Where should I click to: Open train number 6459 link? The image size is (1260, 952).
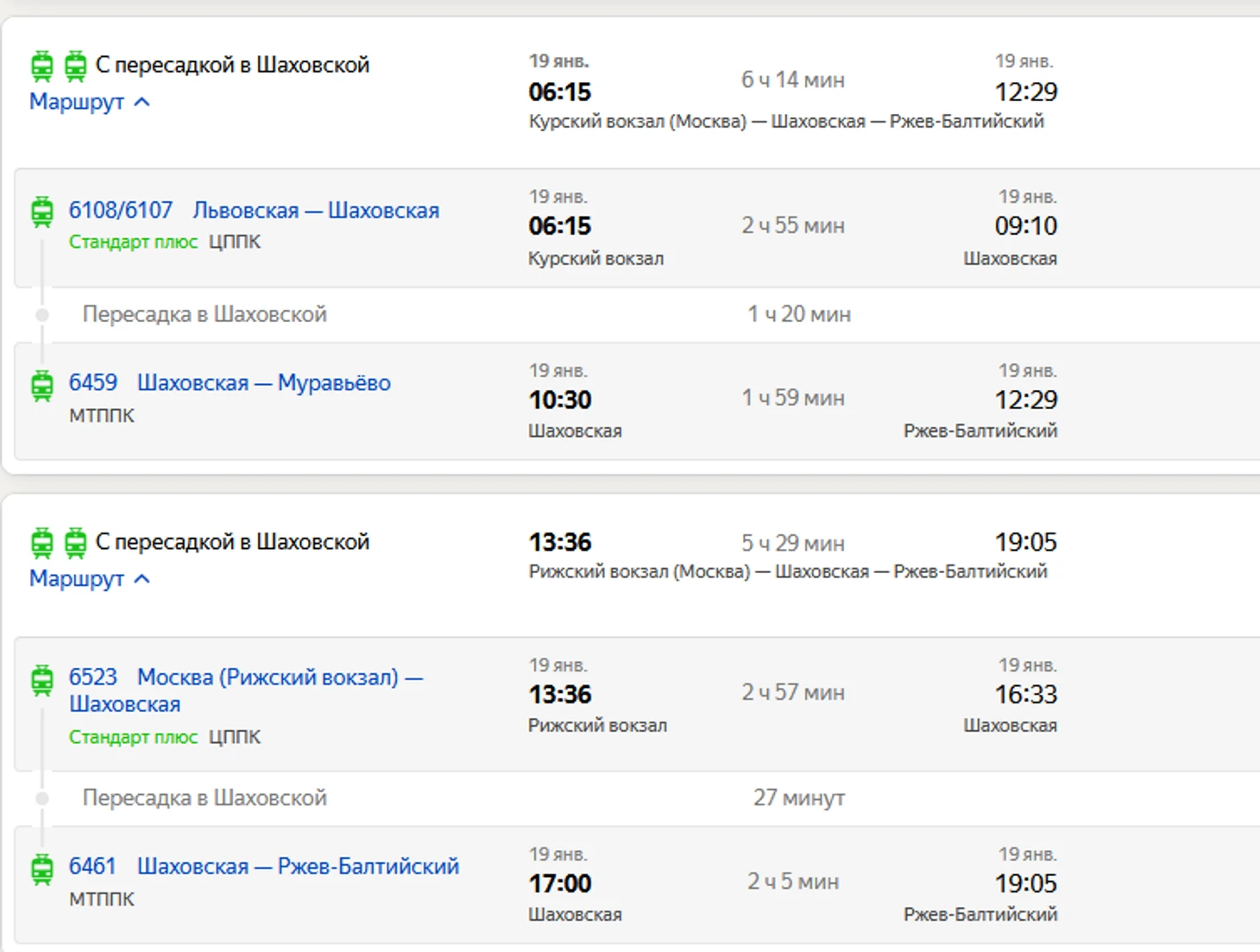(x=93, y=383)
